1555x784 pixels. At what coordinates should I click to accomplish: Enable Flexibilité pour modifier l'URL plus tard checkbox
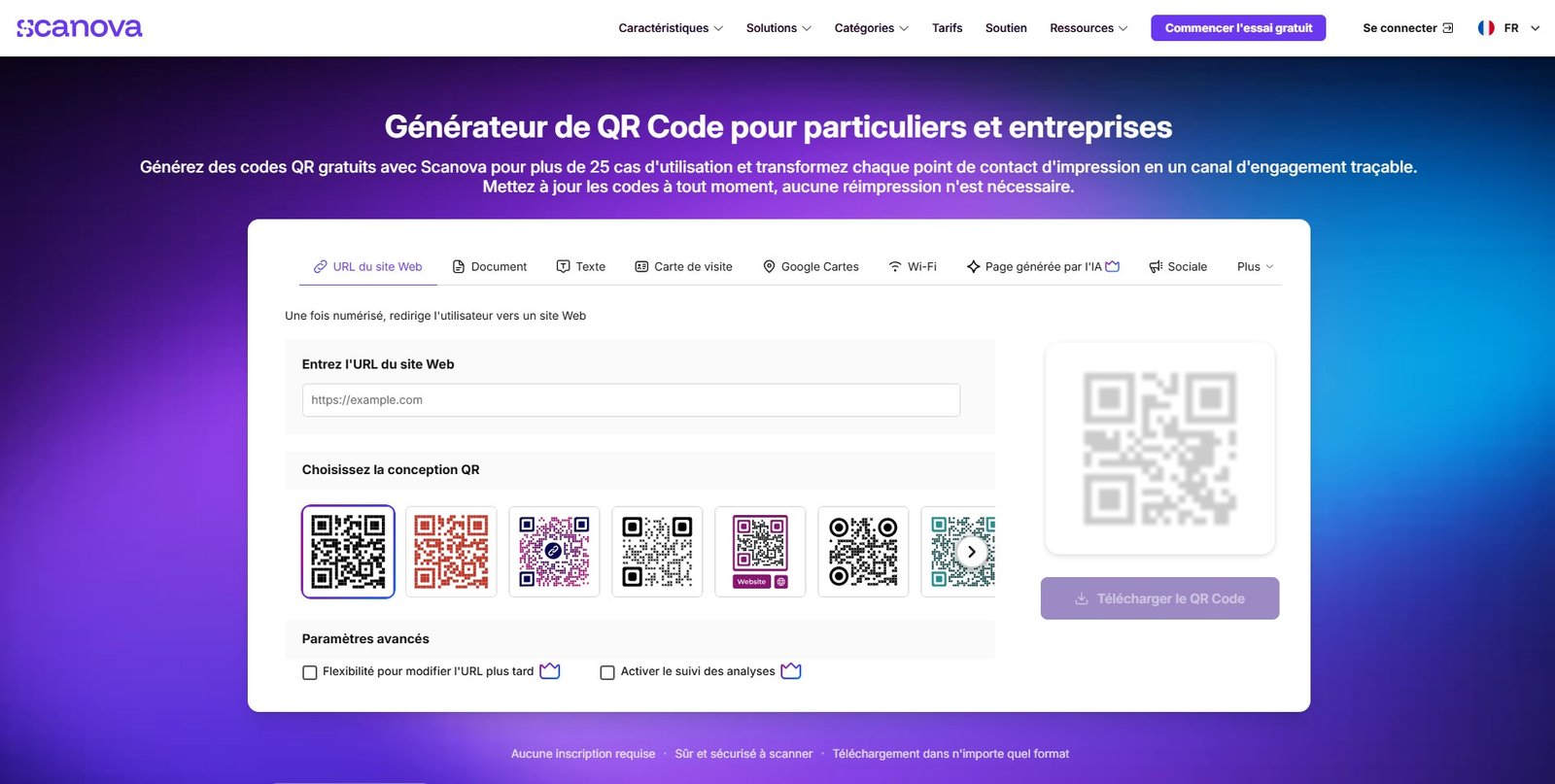(x=310, y=672)
